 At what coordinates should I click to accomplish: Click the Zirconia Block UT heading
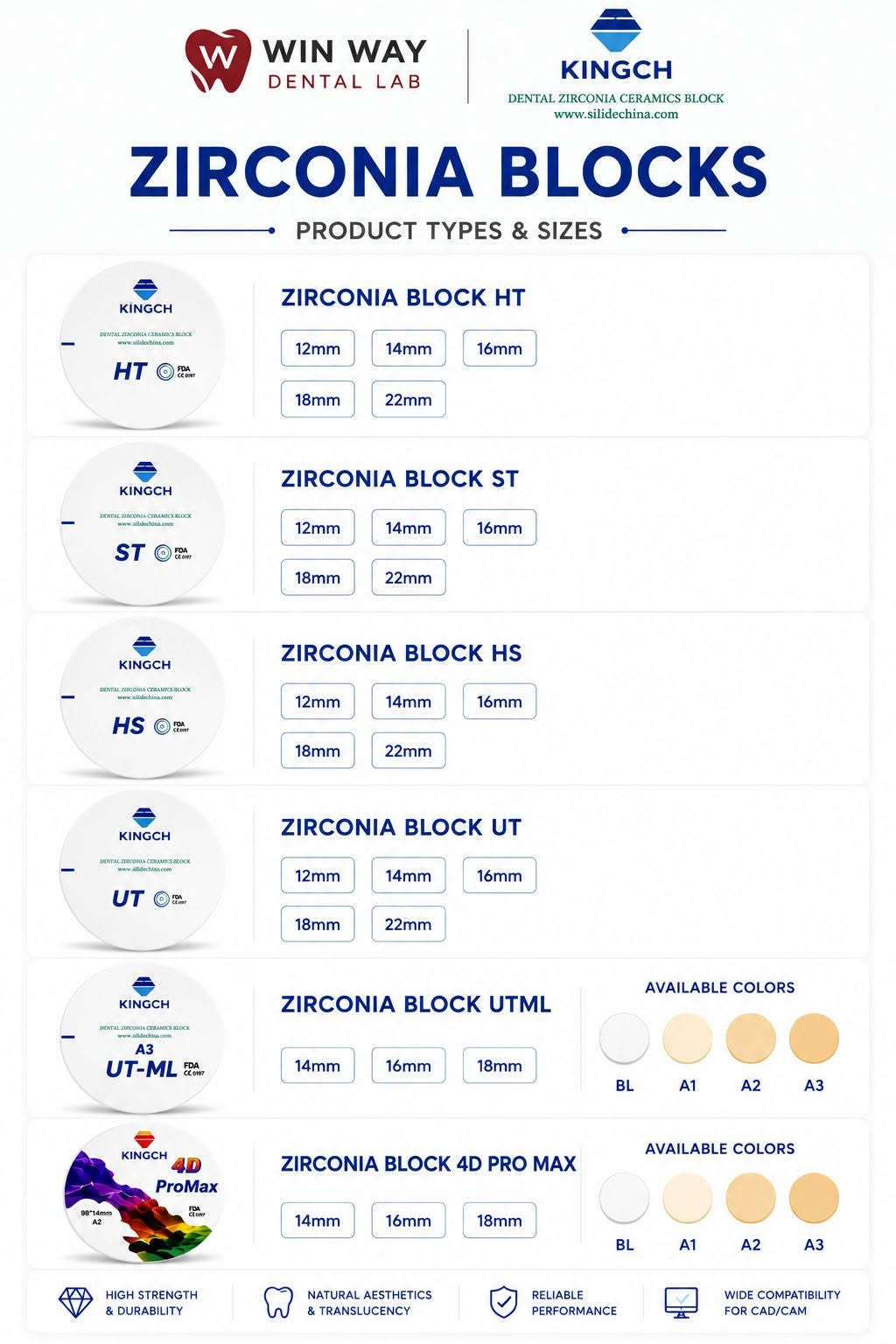(401, 827)
